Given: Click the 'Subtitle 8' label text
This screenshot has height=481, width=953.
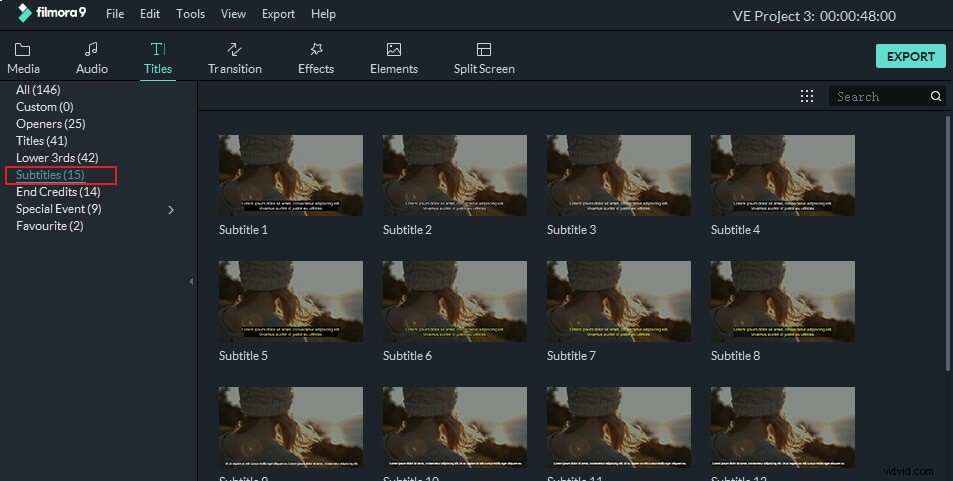Looking at the screenshot, I should [735, 356].
